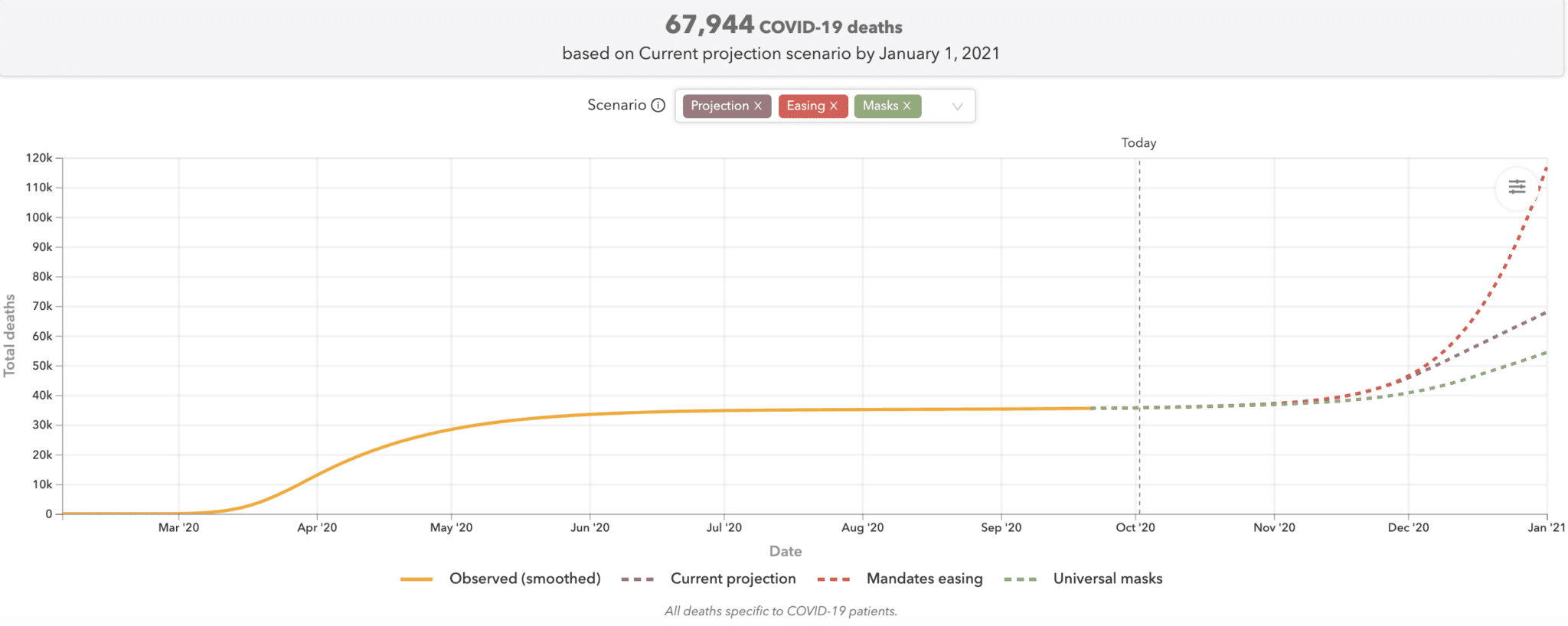Image resolution: width=1568 pixels, height=626 pixels.
Task: Toggle Universal masks legend series
Action: tap(1107, 579)
